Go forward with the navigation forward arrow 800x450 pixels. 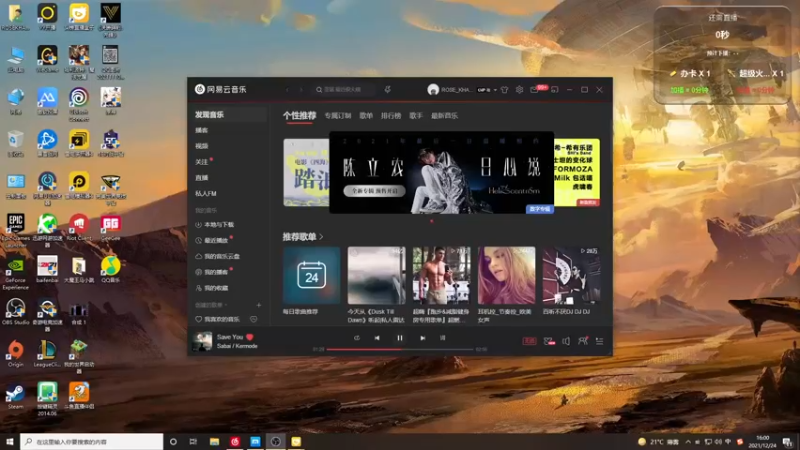pos(301,89)
